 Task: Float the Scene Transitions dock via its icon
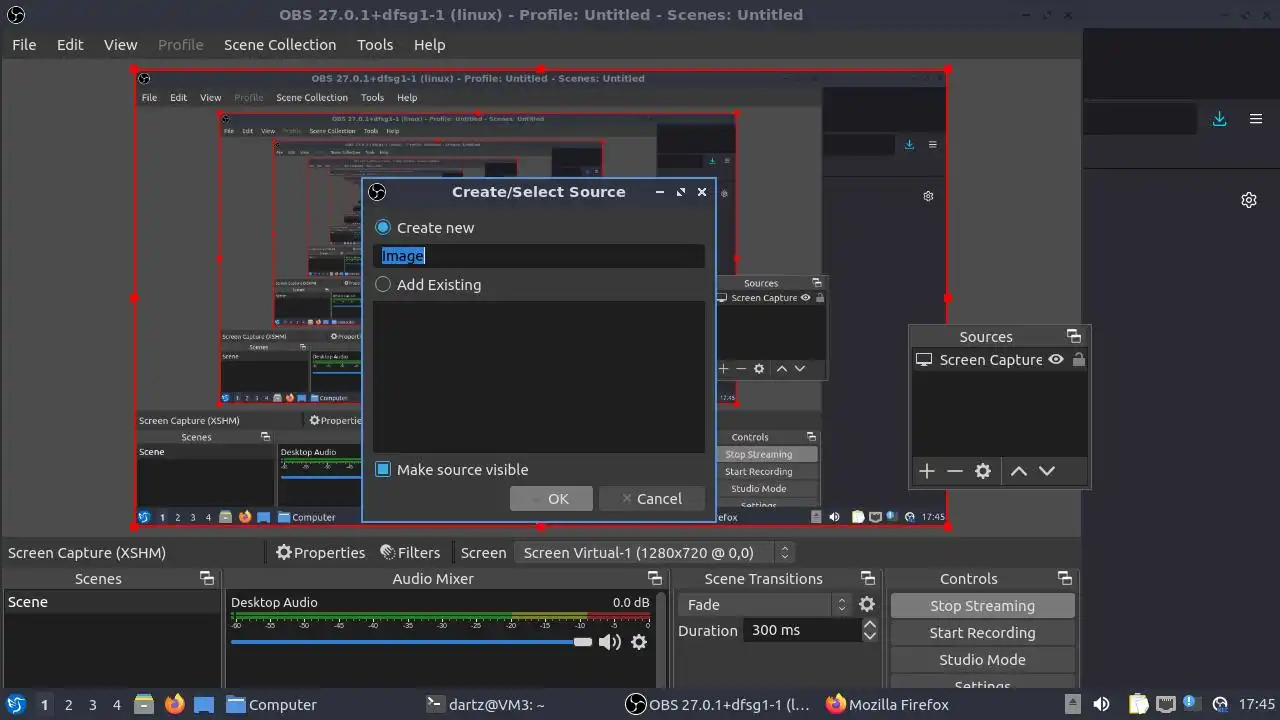(868, 578)
